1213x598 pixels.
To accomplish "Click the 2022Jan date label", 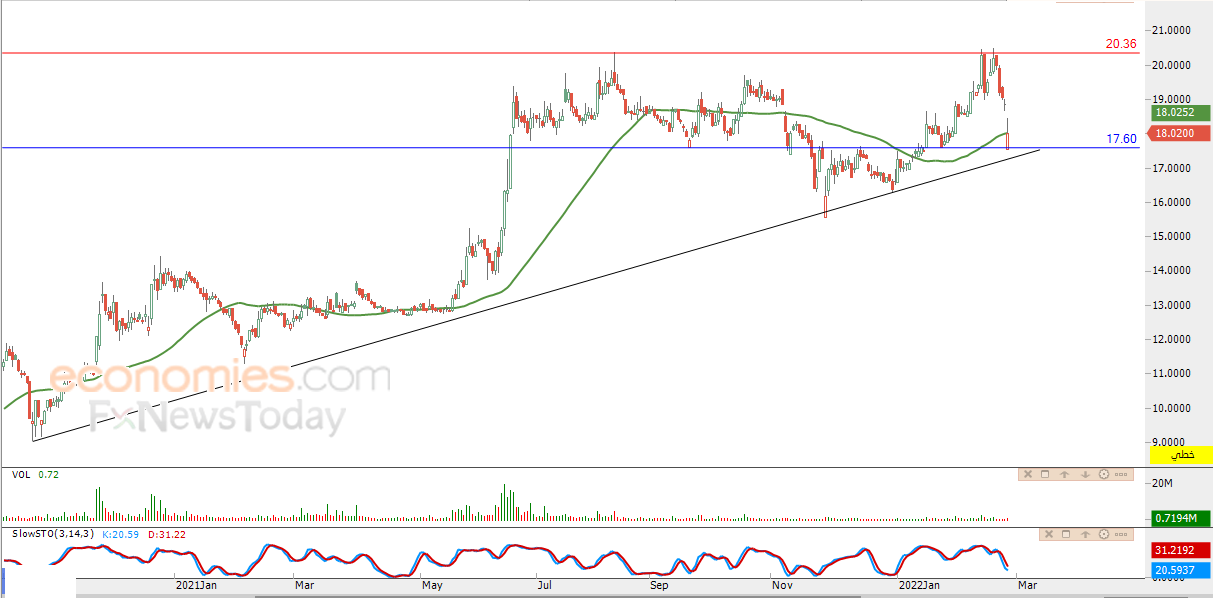I will (x=920, y=584).
